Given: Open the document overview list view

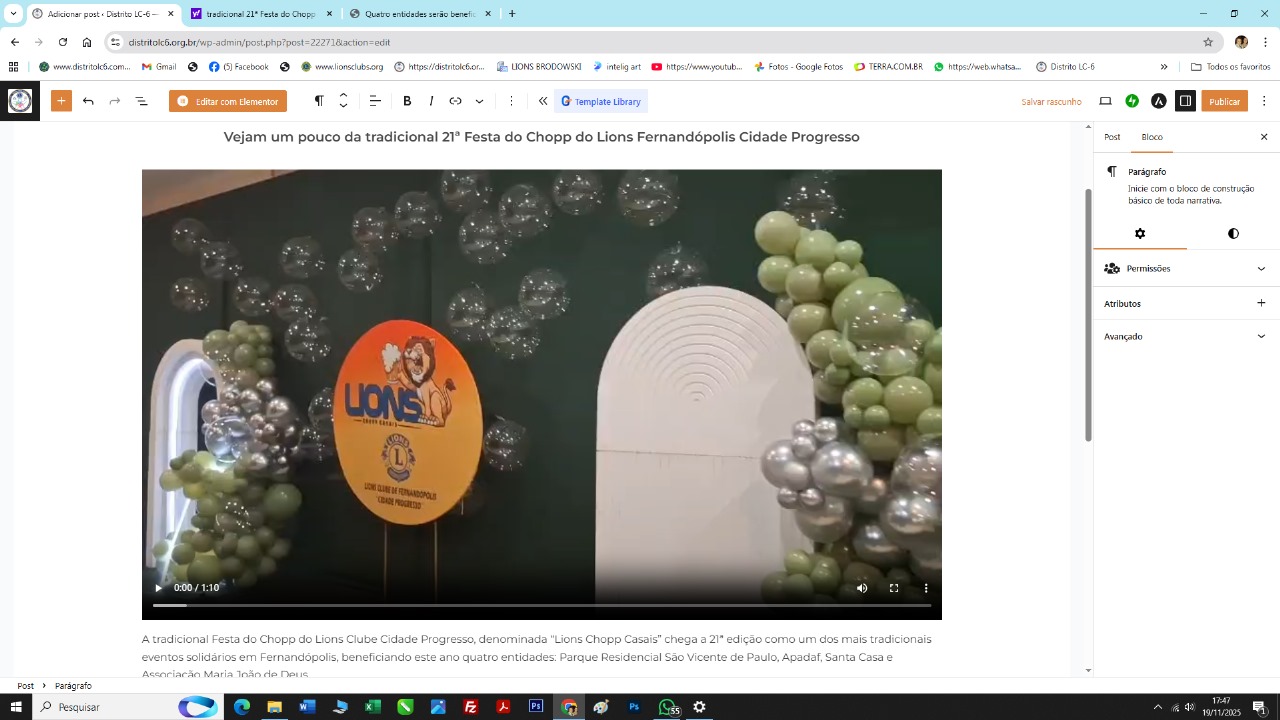Looking at the screenshot, I should (141, 101).
